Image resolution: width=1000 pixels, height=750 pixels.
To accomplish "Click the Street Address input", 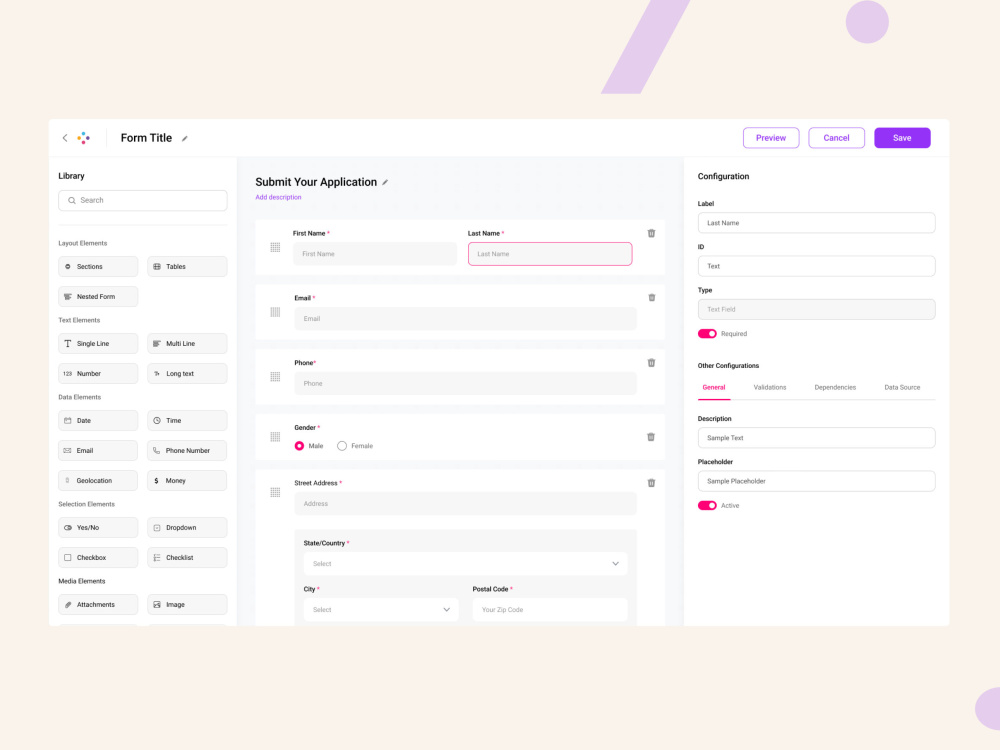I will [x=466, y=504].
